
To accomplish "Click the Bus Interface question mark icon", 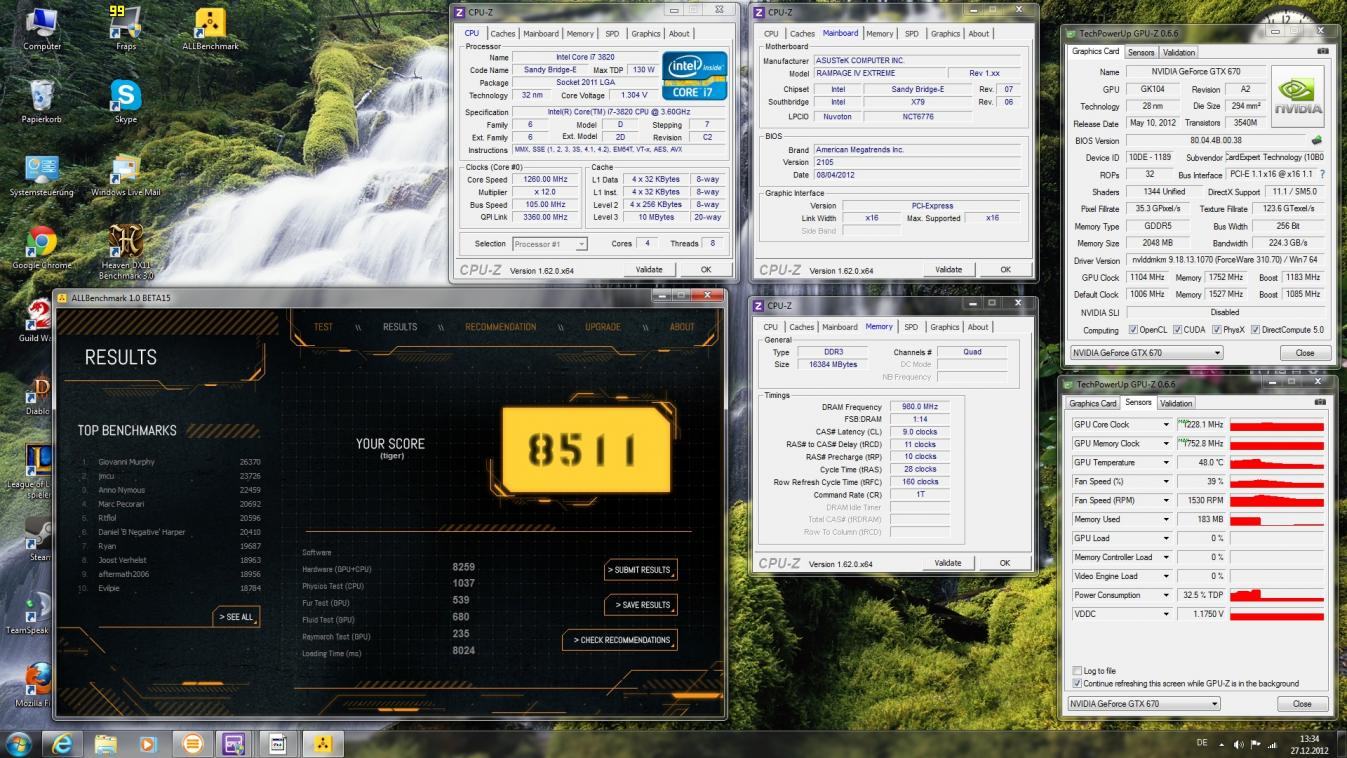I will tap(1322, 174).
